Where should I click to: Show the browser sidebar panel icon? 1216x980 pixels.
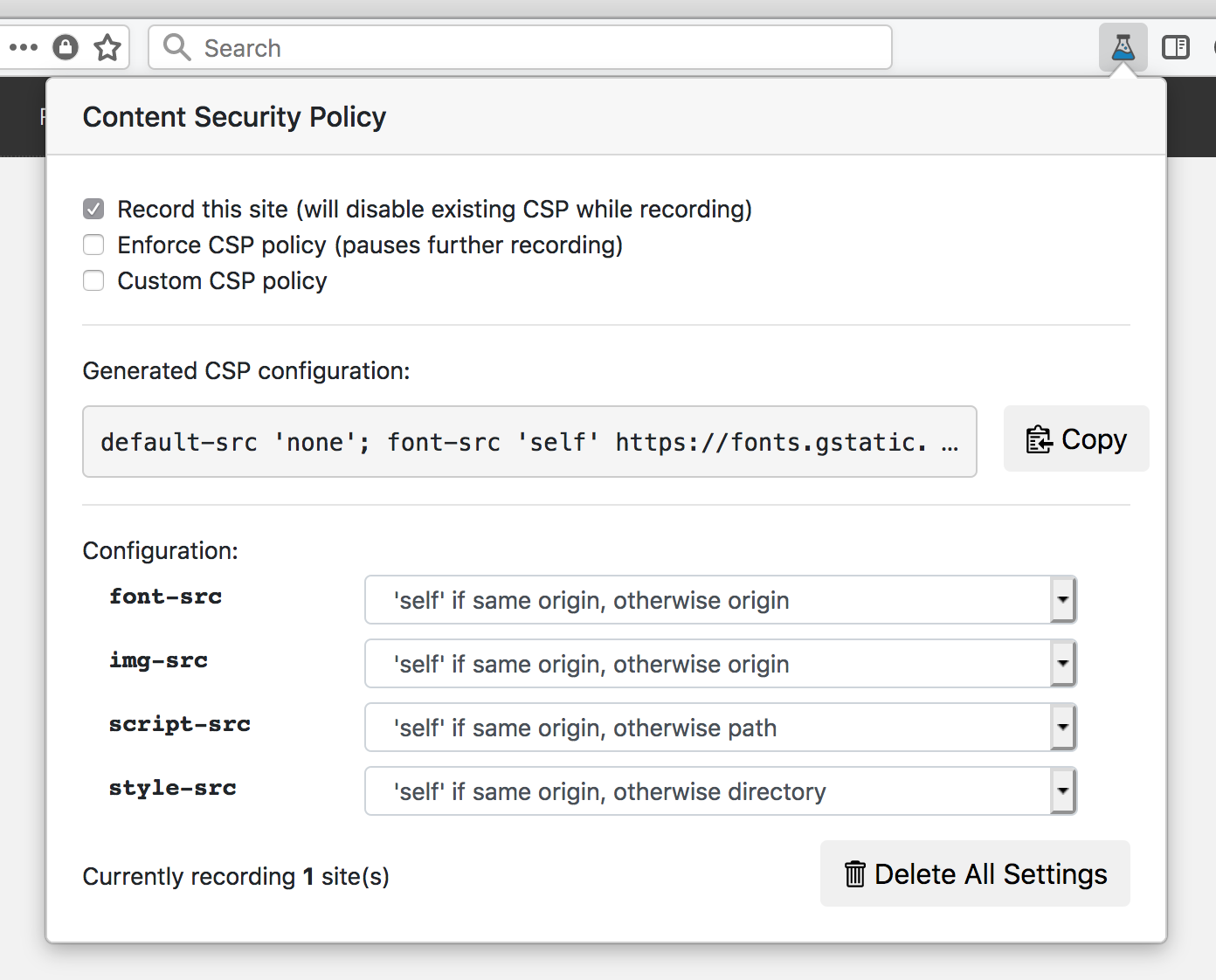[1176, 47]
